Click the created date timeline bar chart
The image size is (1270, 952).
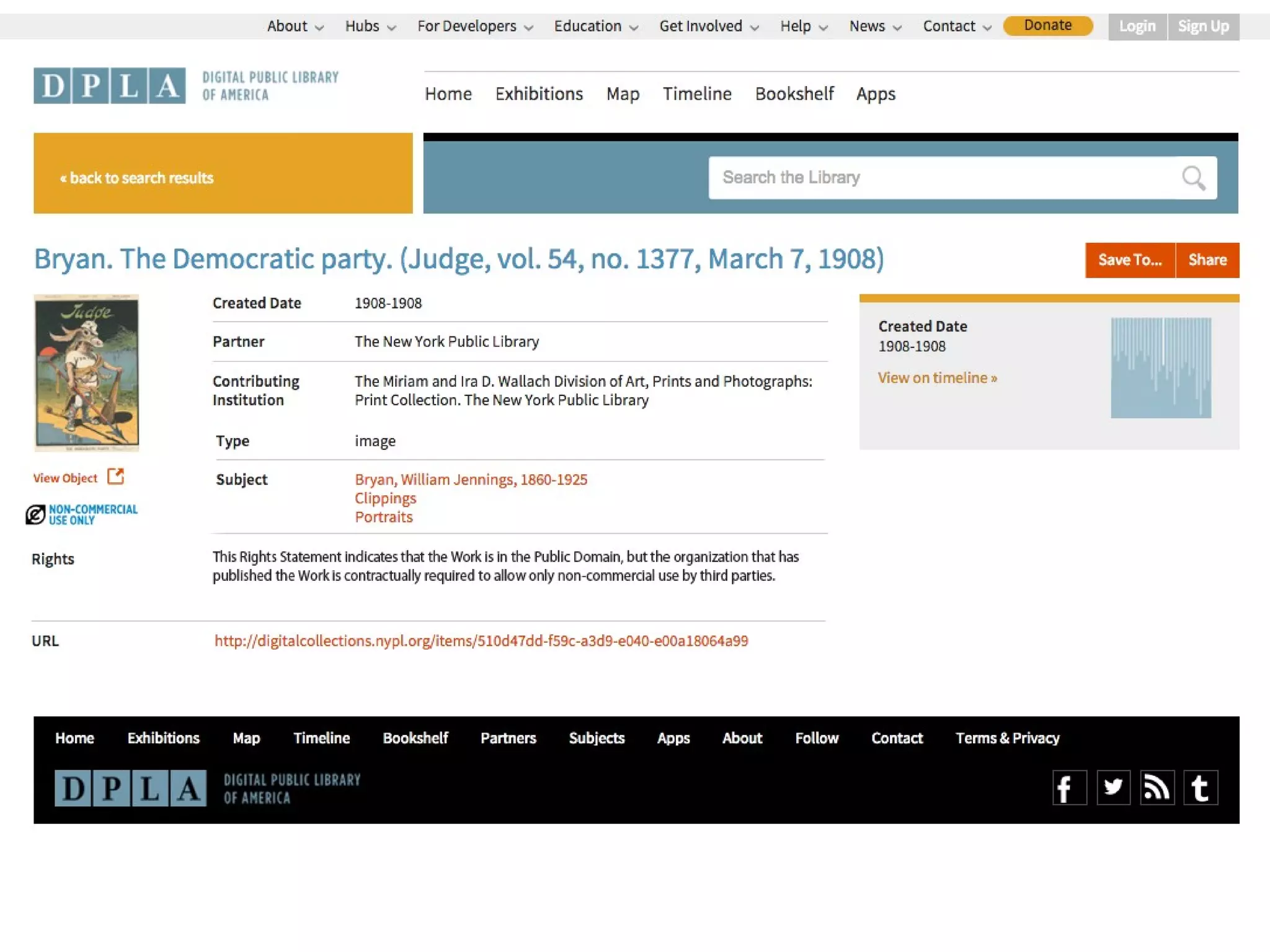coord(1160,368)
